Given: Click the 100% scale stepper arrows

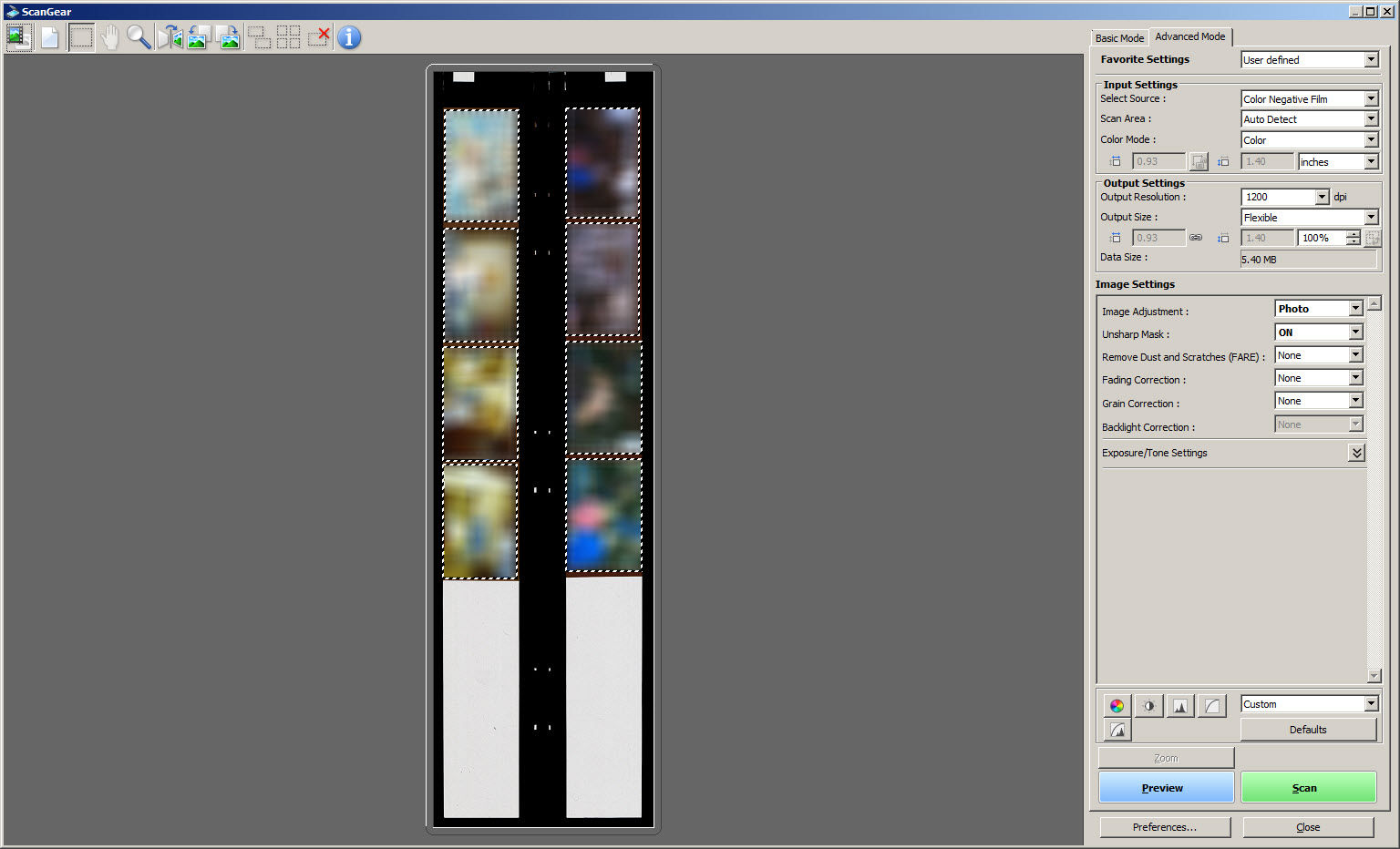Looking at the screenshot, I should click(1353, 238).
